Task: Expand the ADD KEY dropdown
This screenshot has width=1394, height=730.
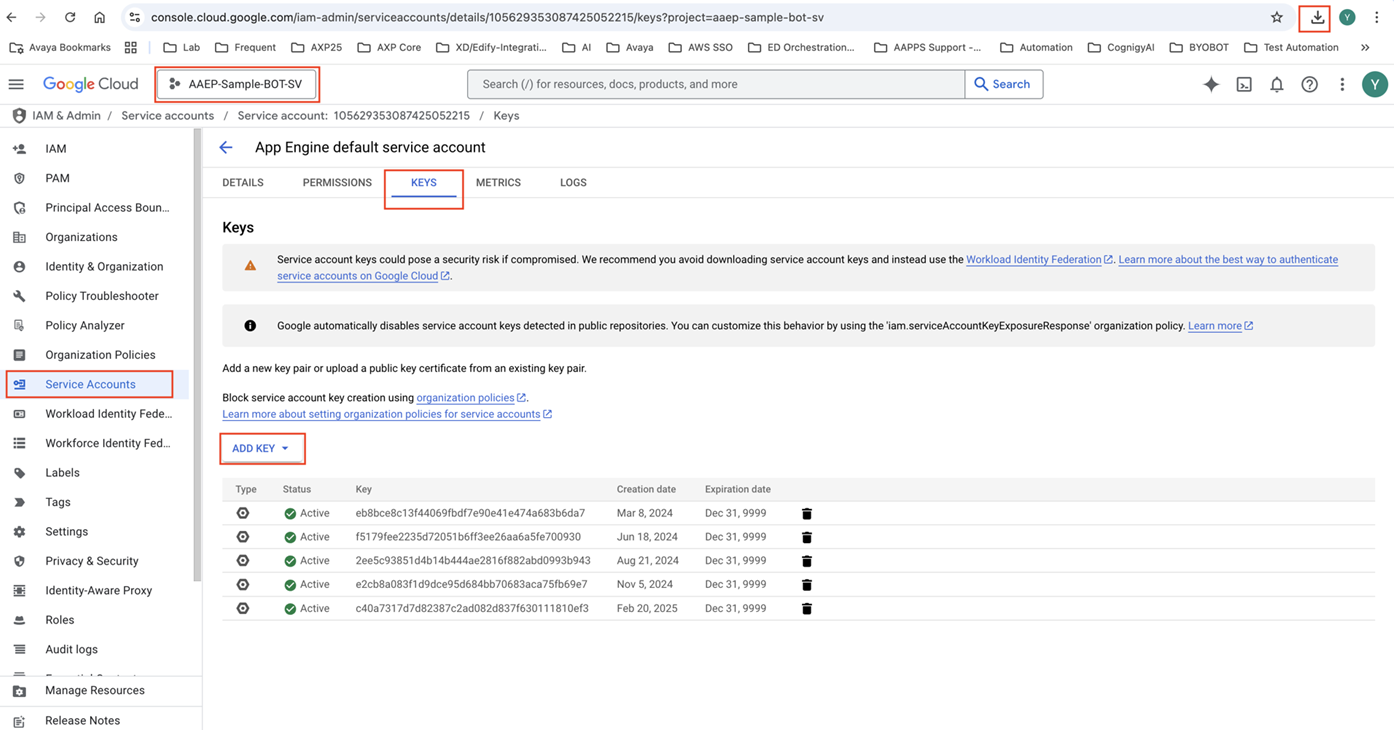Action: click(261, 449)
